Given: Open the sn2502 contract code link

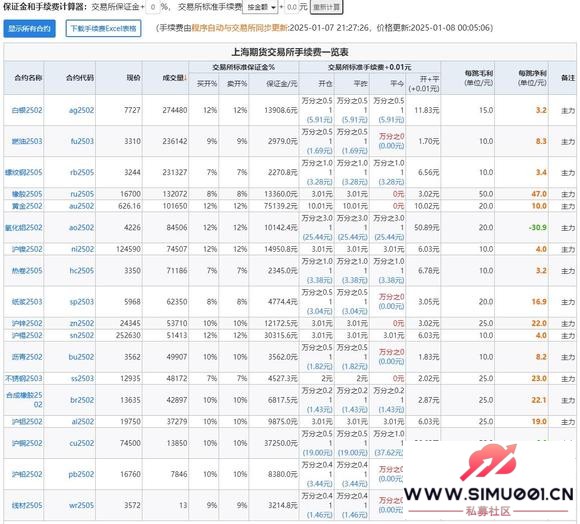Looking at the screenshot, I should (x=82, y=335).
